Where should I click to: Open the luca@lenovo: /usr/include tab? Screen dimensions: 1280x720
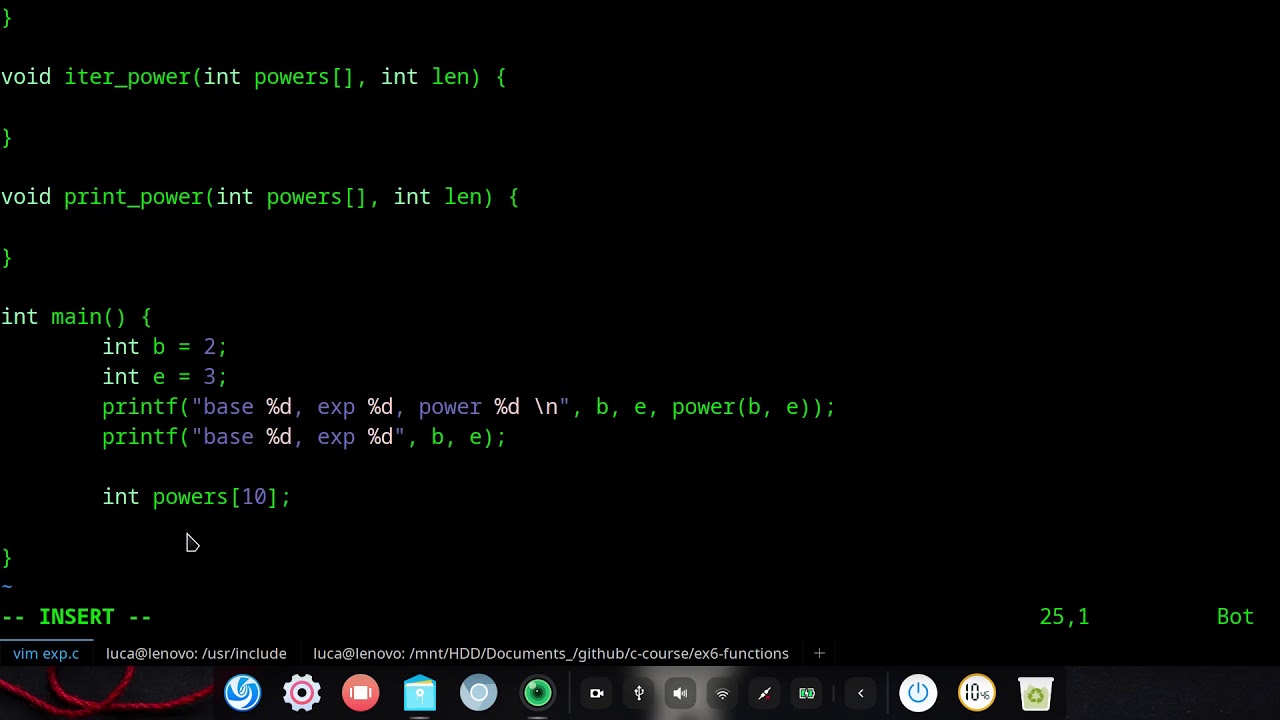coord(196,653)
